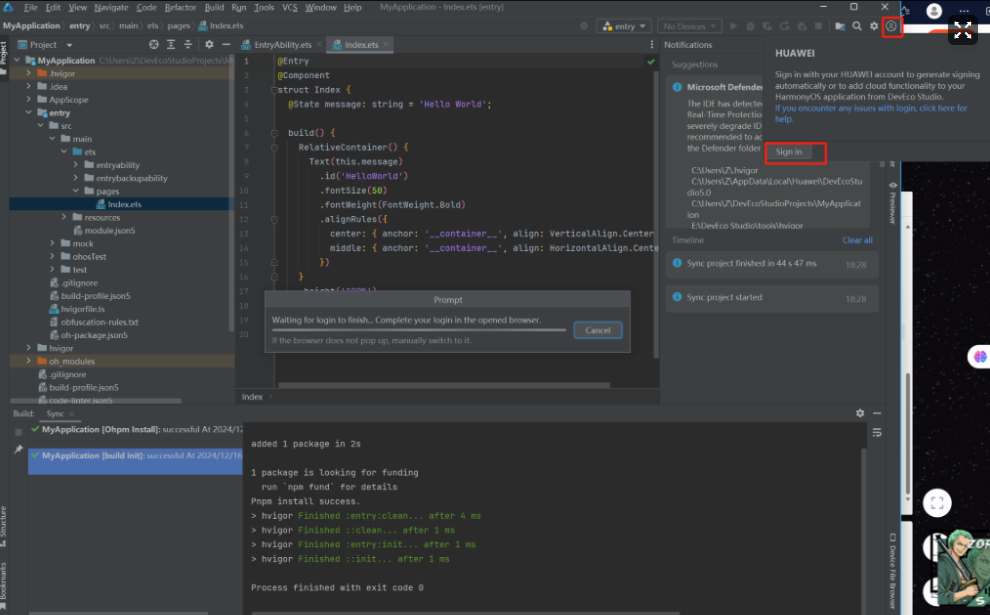Open the No Devices dropdown

pyautogui.click(x=689, y=27)
